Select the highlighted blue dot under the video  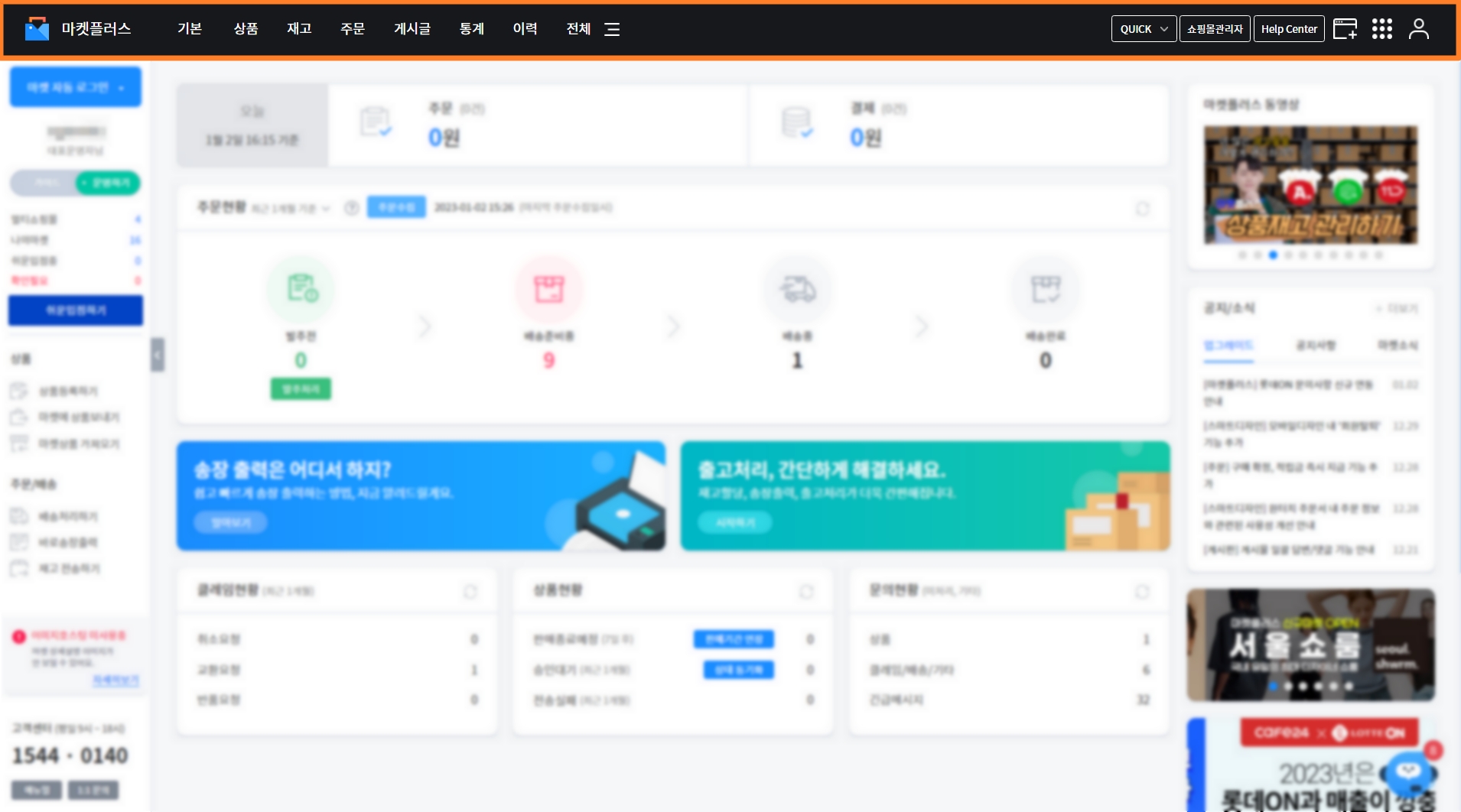pos(1273,255)
